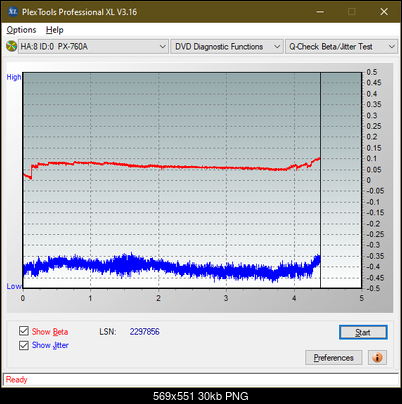This screenshot has height=404, width=402.
Task: Click the PlexTools XL title bar icon
Action: tap(12, 12)
